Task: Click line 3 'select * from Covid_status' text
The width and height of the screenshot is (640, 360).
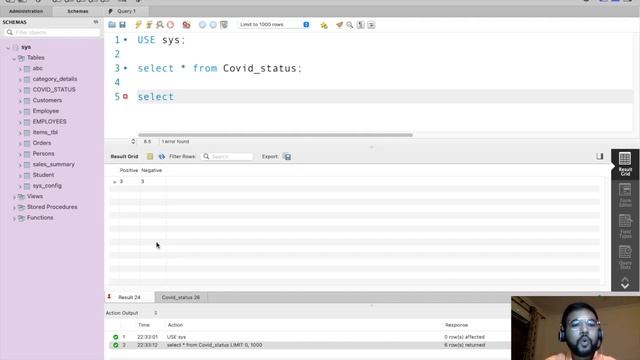Action: coord(219,68)
